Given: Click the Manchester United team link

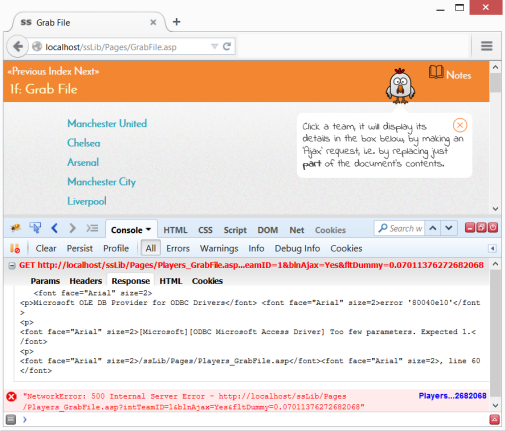Looking at the screenshot, I should pyautogui.click(x=107, y=123).
